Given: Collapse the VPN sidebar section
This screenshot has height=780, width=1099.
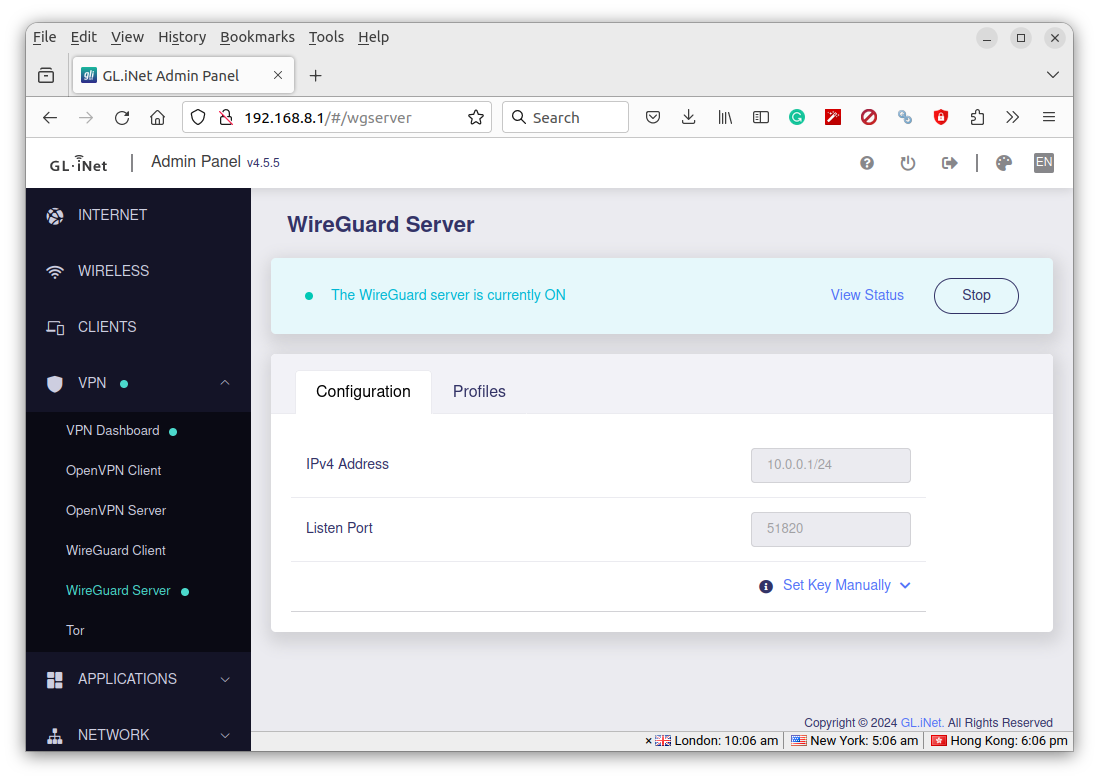Looking at the screenshot, I should pyautogui.click(x=224, y=383).
